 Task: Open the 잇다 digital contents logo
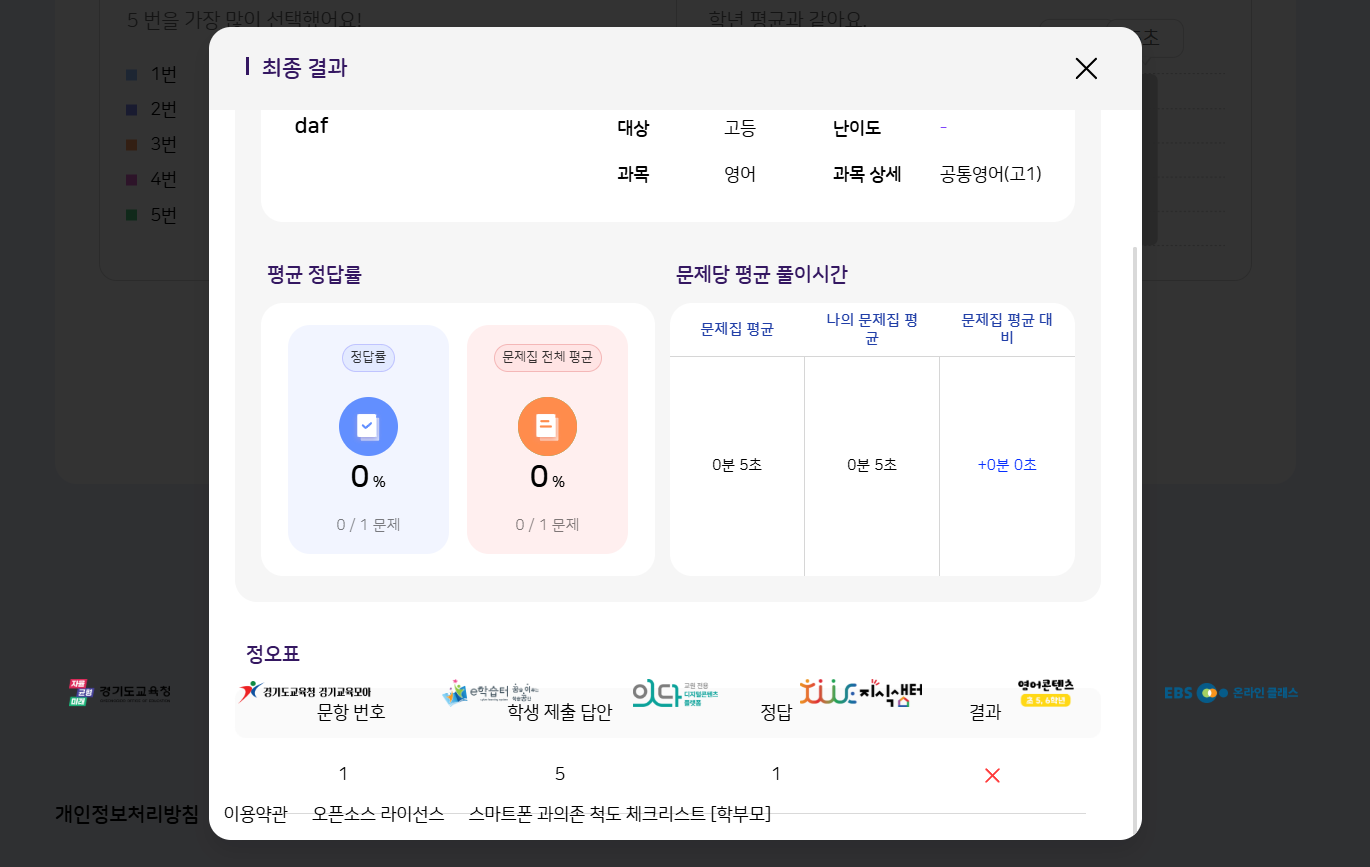tap(675, 692)
